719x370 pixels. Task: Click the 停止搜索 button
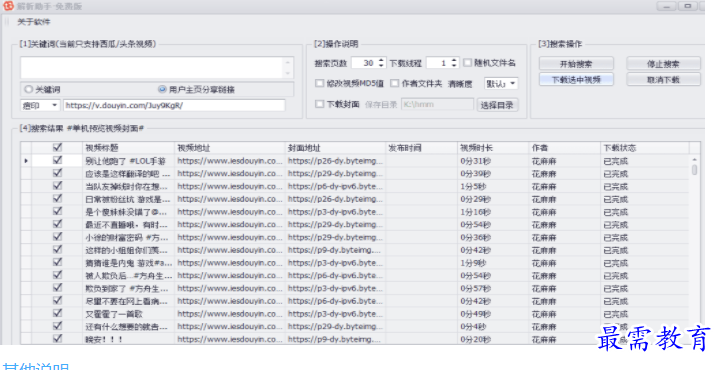664,64
